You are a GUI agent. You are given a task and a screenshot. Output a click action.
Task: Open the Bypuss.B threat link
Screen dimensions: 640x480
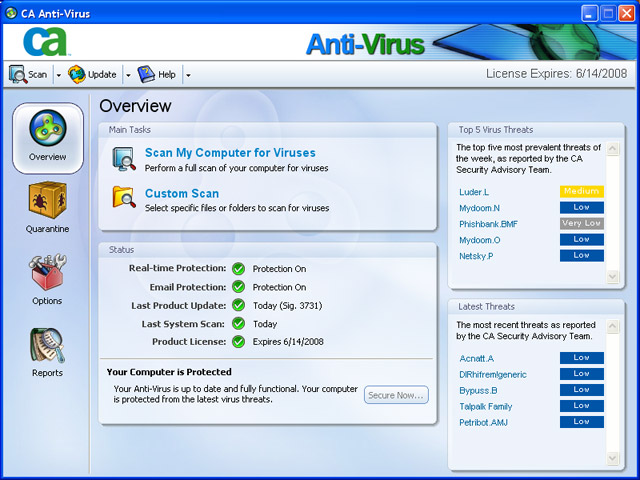(x=478, y=391)
